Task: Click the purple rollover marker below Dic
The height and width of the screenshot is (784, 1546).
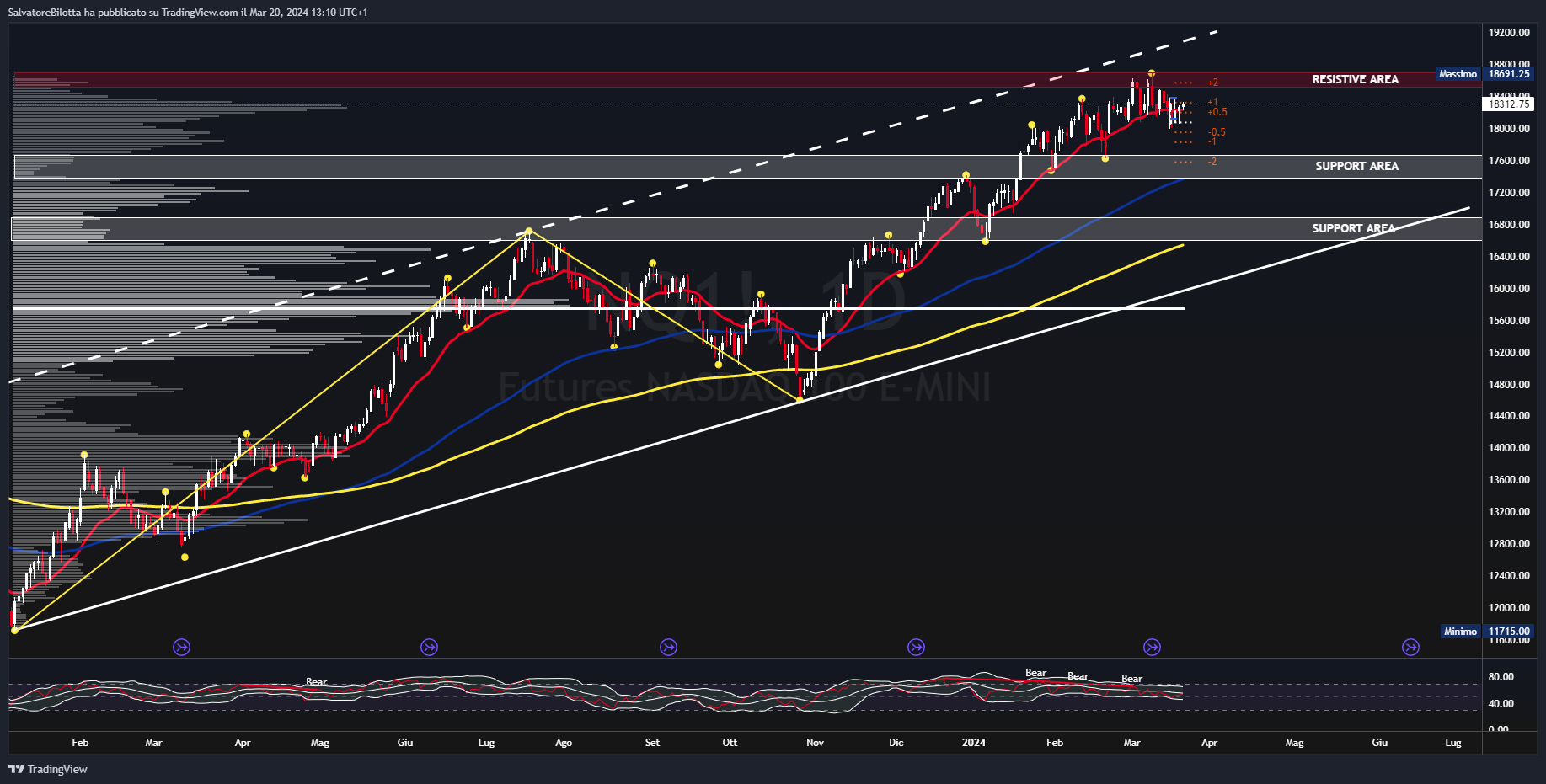Action: coord(916,647)
